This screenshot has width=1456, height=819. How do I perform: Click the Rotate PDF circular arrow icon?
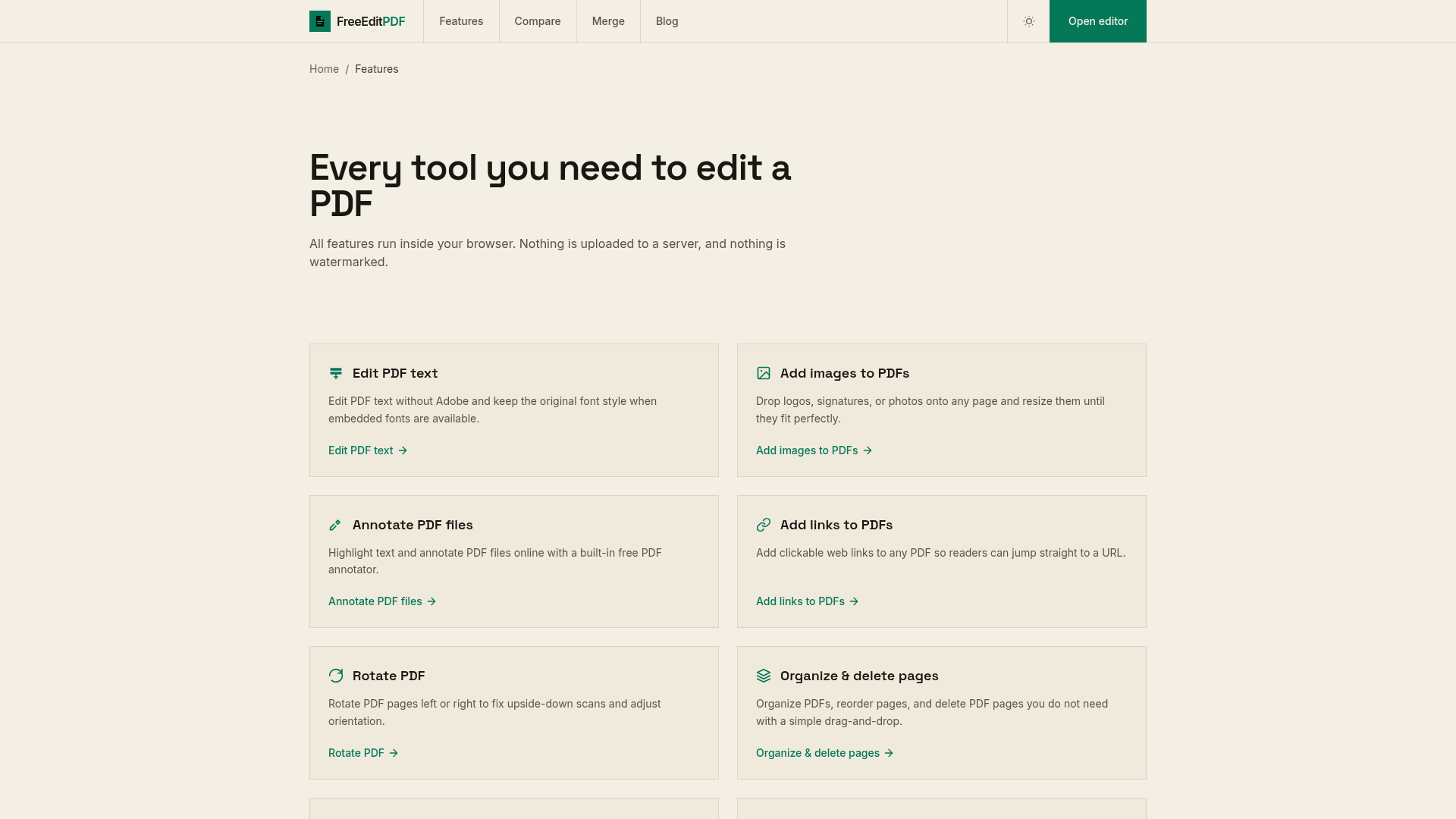tap(336, 676)
